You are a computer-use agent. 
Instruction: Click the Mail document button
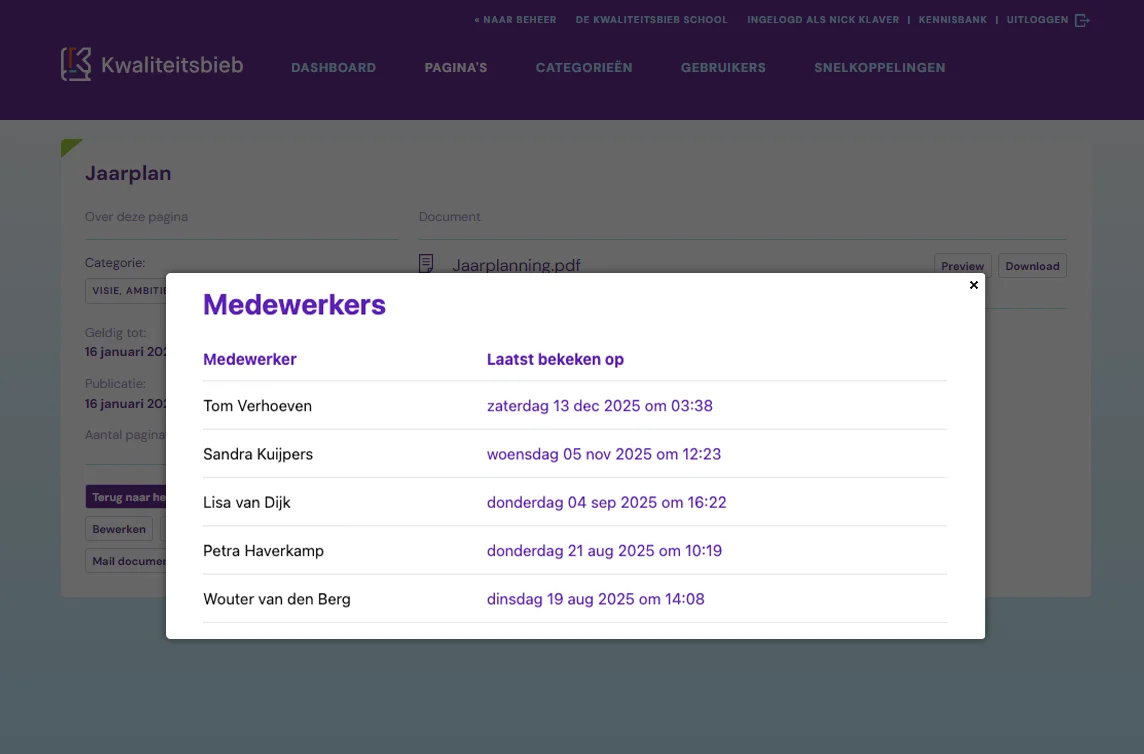(126, 561)
